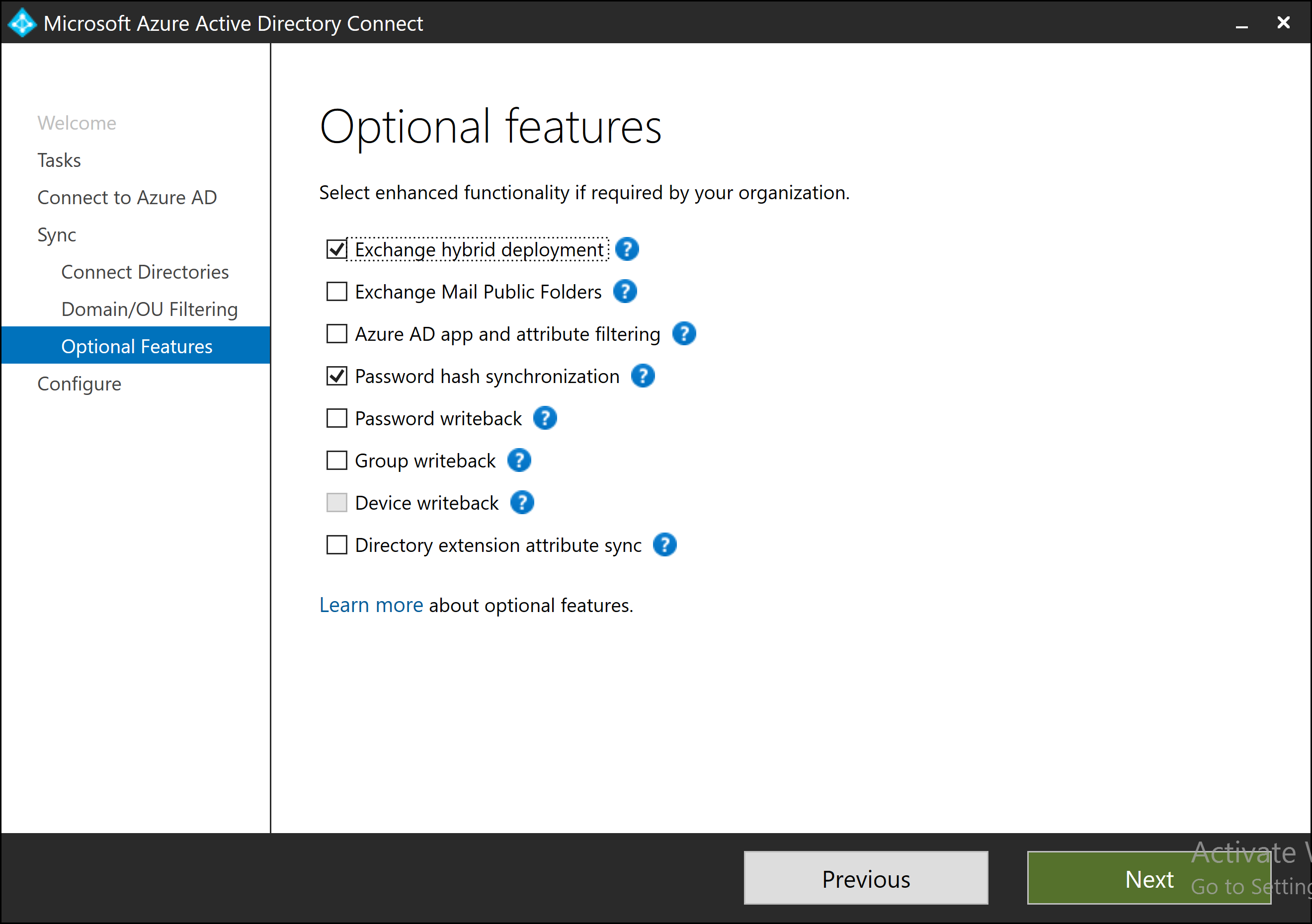Enable Exchange Mail Public Folders

(x=336, y=291)
